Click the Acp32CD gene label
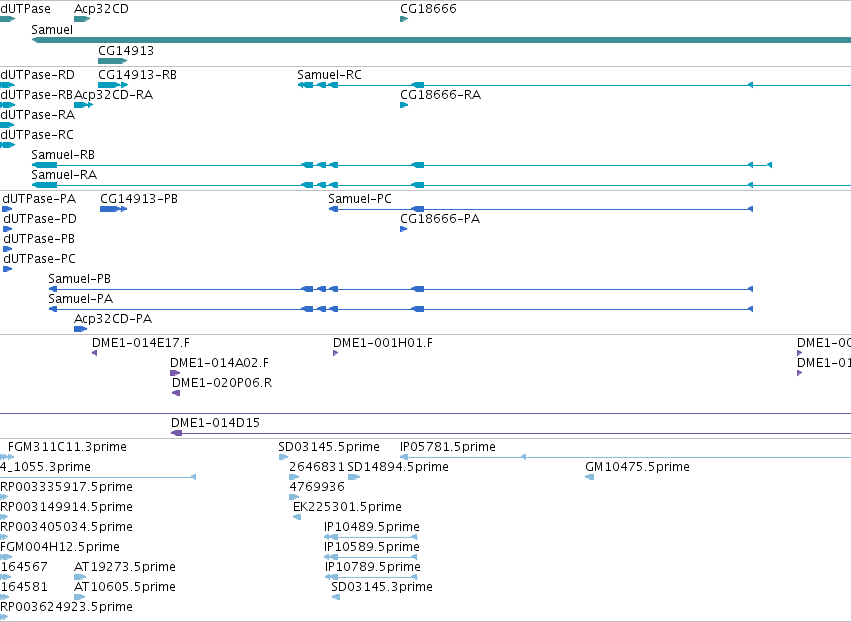 (101, 9)
